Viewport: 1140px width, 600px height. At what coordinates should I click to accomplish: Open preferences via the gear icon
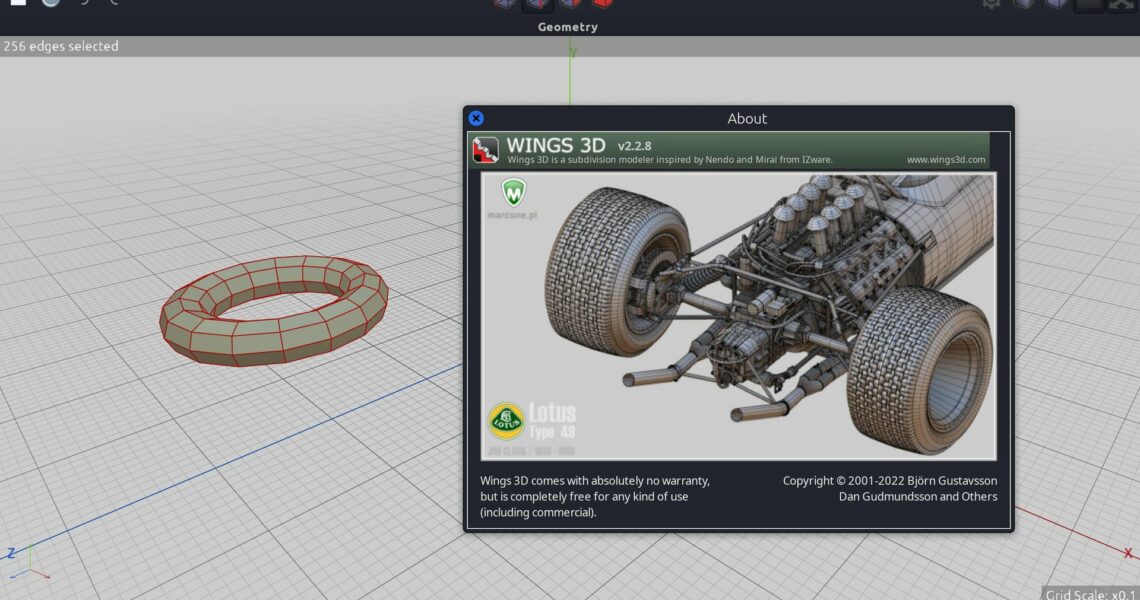991,3
